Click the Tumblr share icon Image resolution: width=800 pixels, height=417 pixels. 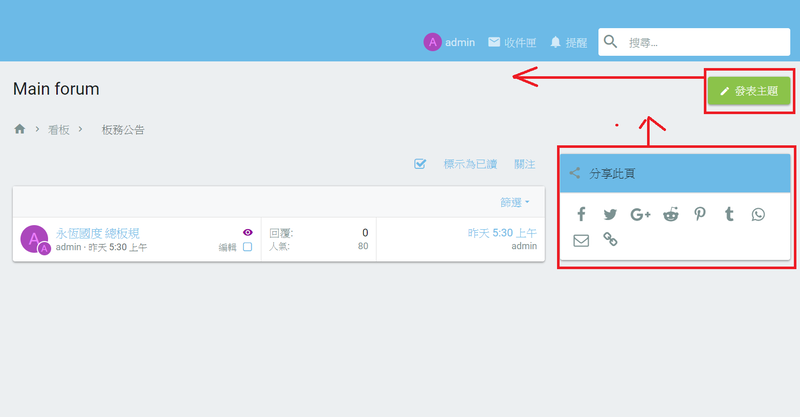[x=730, y=214]
